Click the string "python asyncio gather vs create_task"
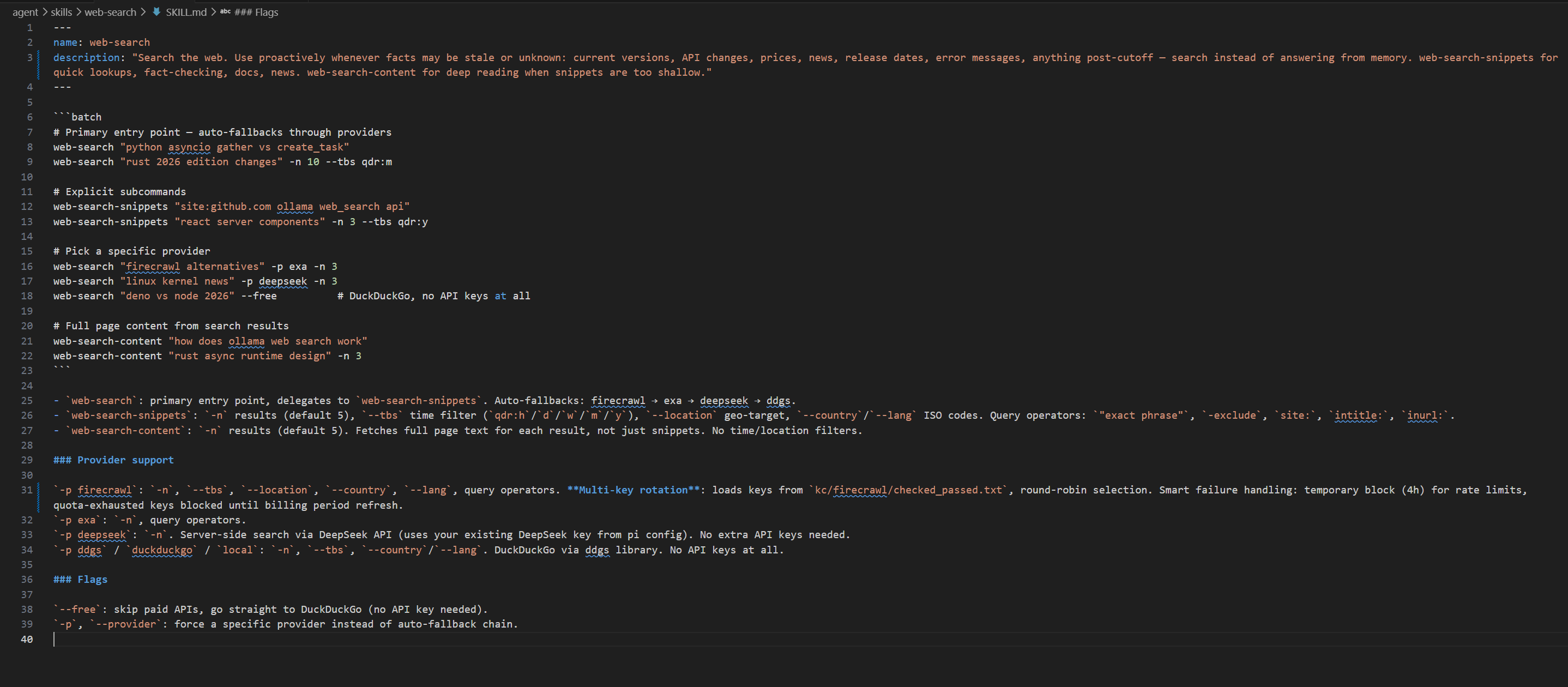Image resolution: width=1568 pixels, height=687 pixels. coord(234,147)
